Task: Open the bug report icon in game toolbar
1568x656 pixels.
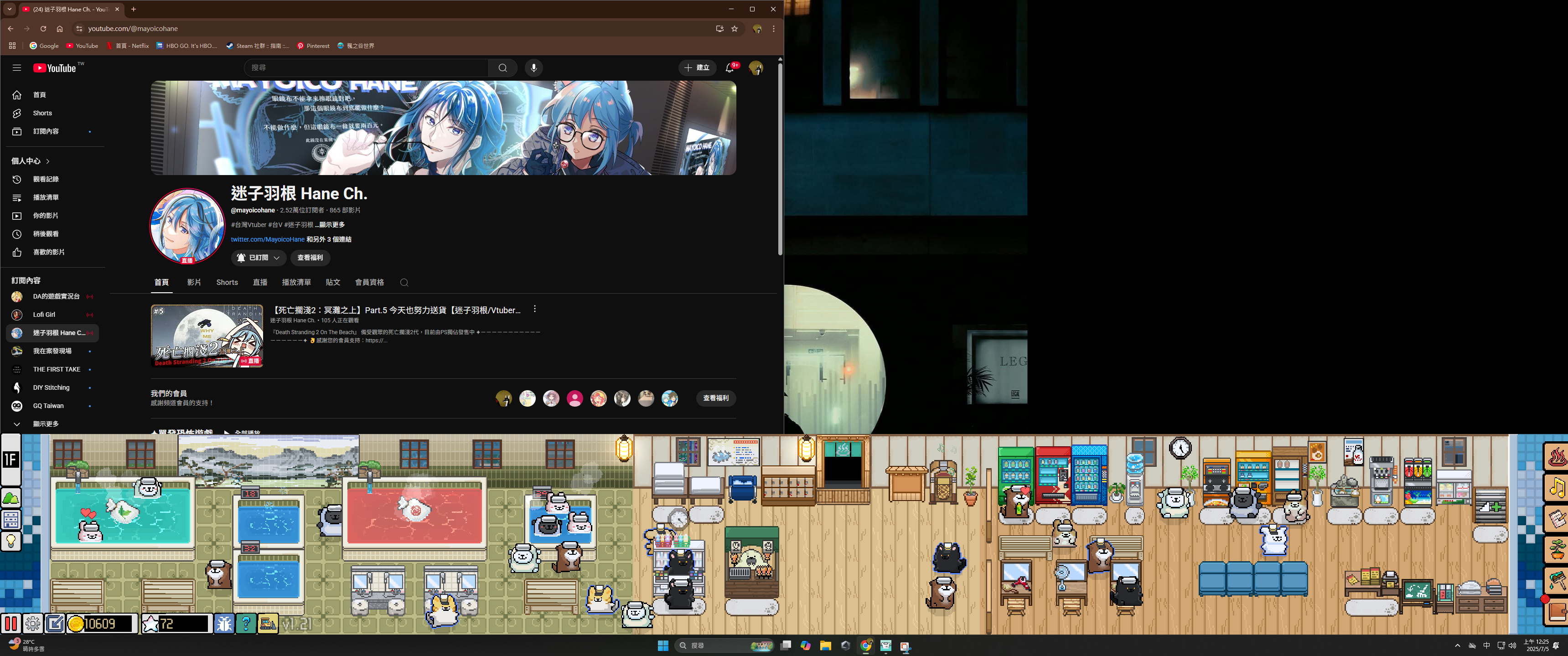Action: (224, 624)
